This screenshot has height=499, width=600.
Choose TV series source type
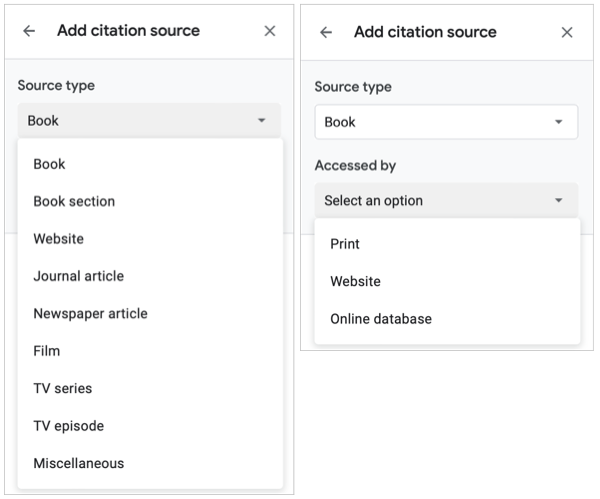tap(62, 388)
